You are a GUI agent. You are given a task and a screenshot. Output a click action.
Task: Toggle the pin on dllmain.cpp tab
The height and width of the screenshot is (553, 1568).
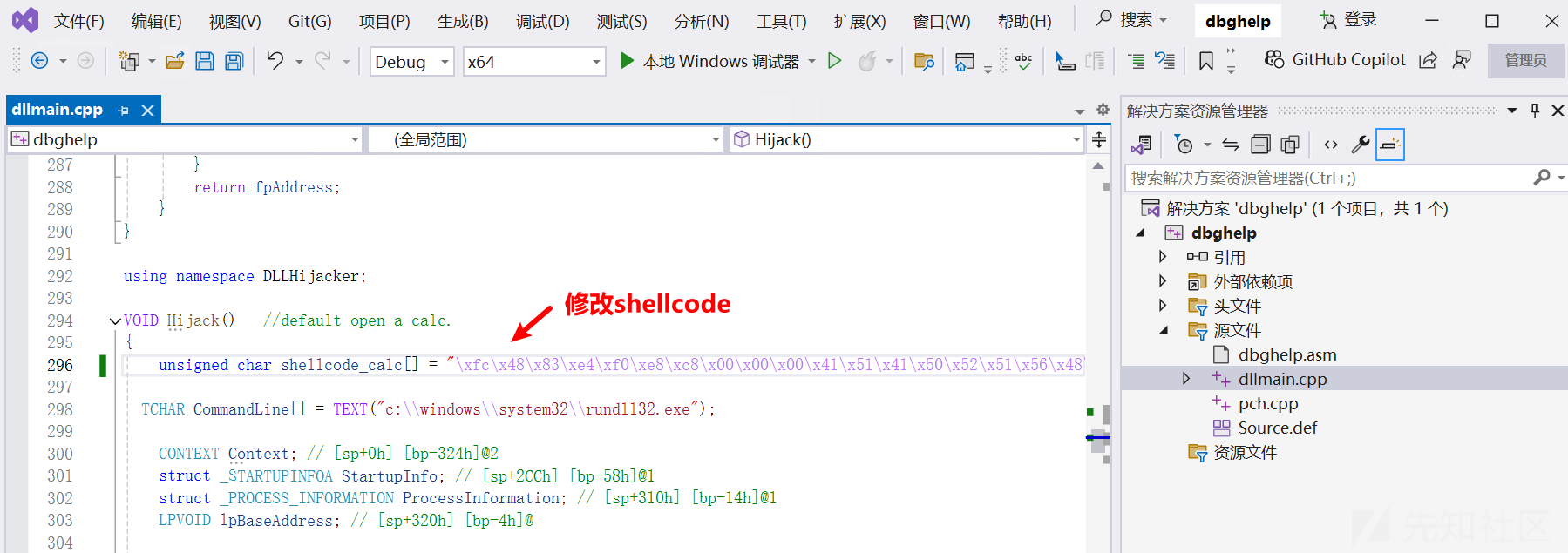tap(123, 111)
